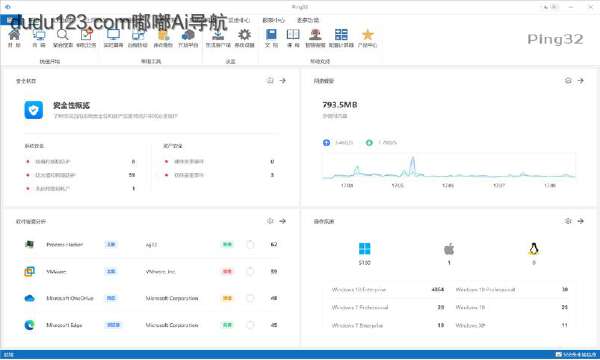Viewport: 600px width, 360px height.
Task: Click the gold star product center icon
Action: (367, 35)
